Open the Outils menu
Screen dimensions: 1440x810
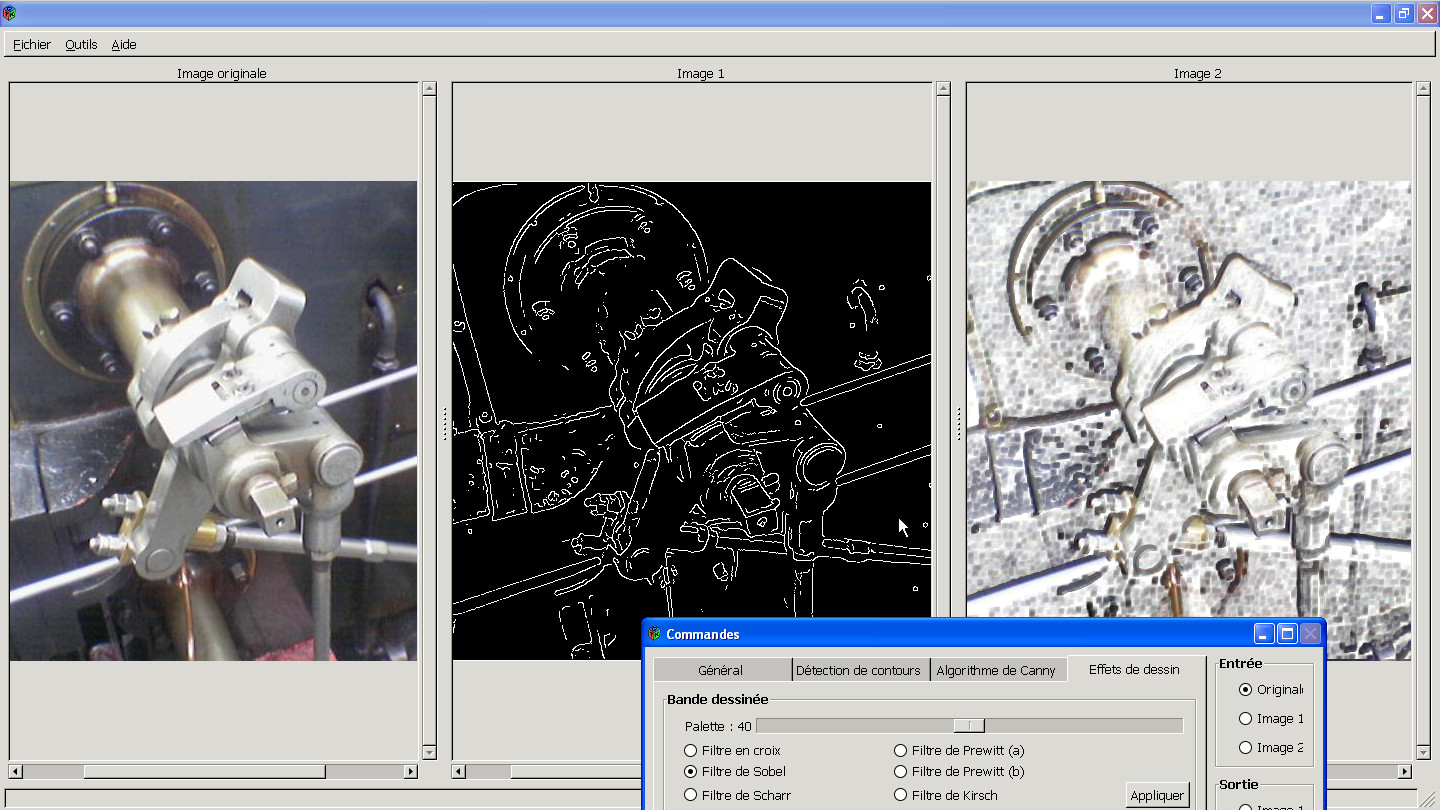tap(81, 44)
